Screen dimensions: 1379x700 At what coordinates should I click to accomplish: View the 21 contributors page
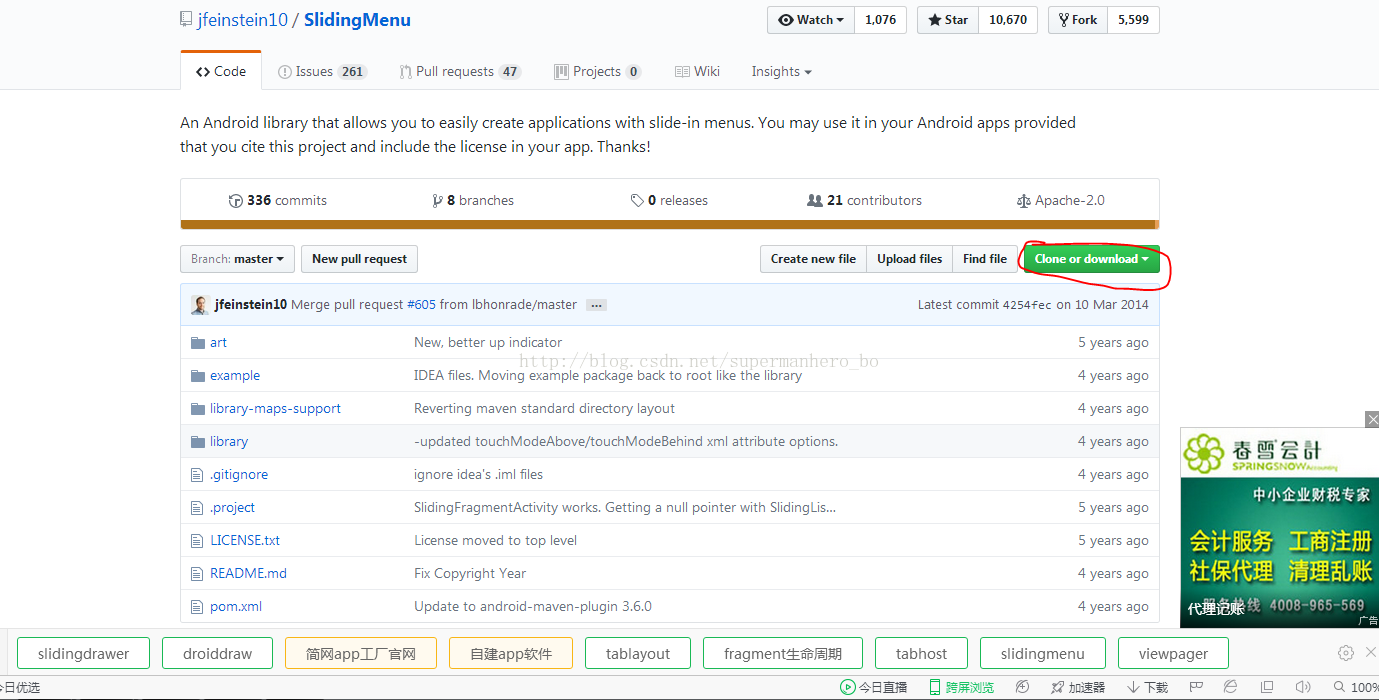[x=864, y=200]
